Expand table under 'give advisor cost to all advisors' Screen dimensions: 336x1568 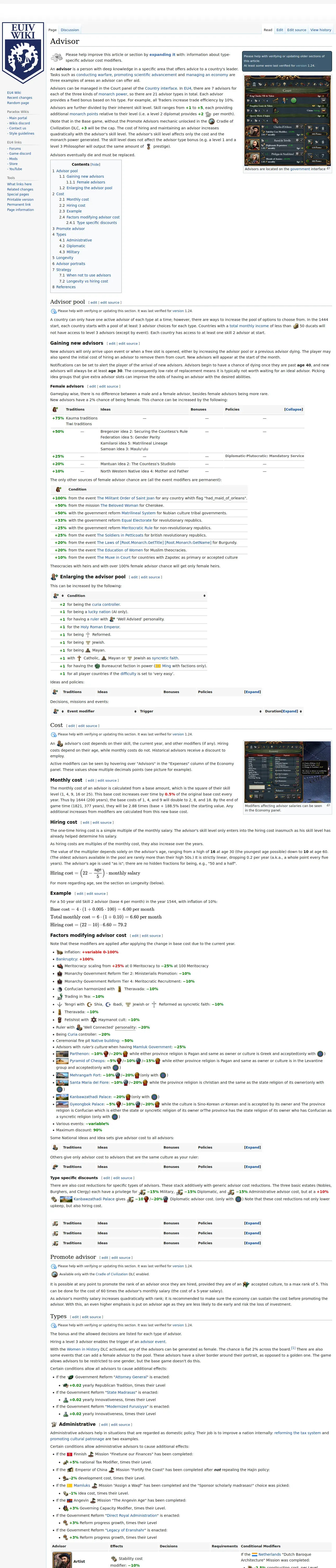253,1148
